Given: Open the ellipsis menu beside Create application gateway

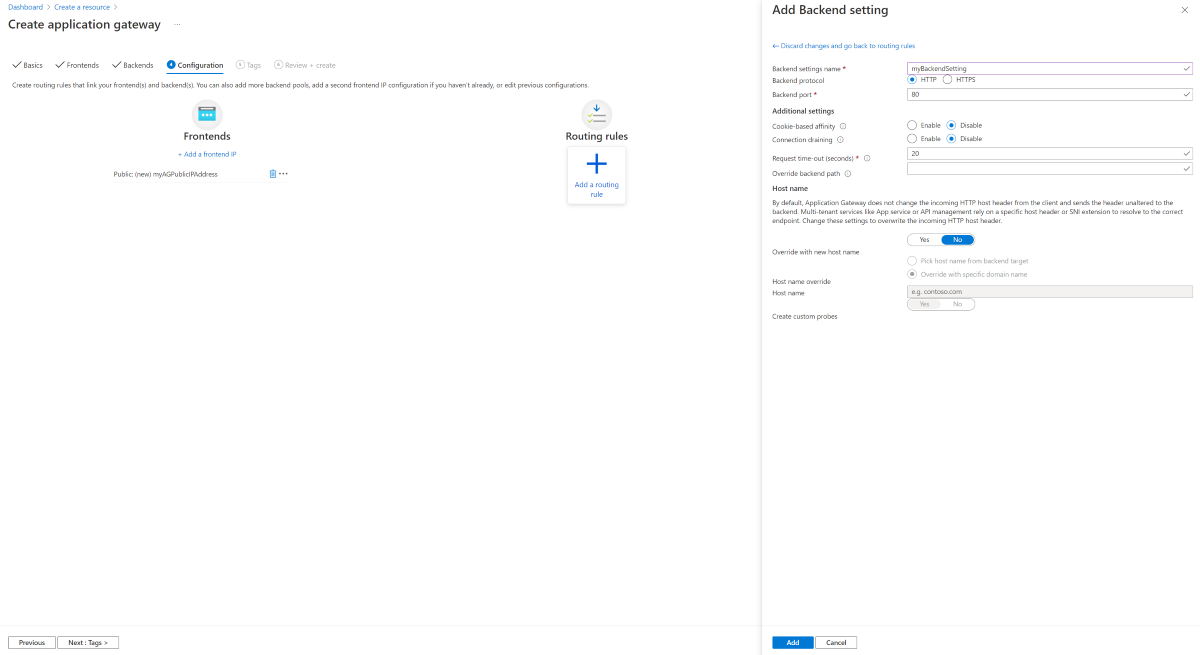Looking at the screenshot, I should pyautogui.click(x=177, y=23).
